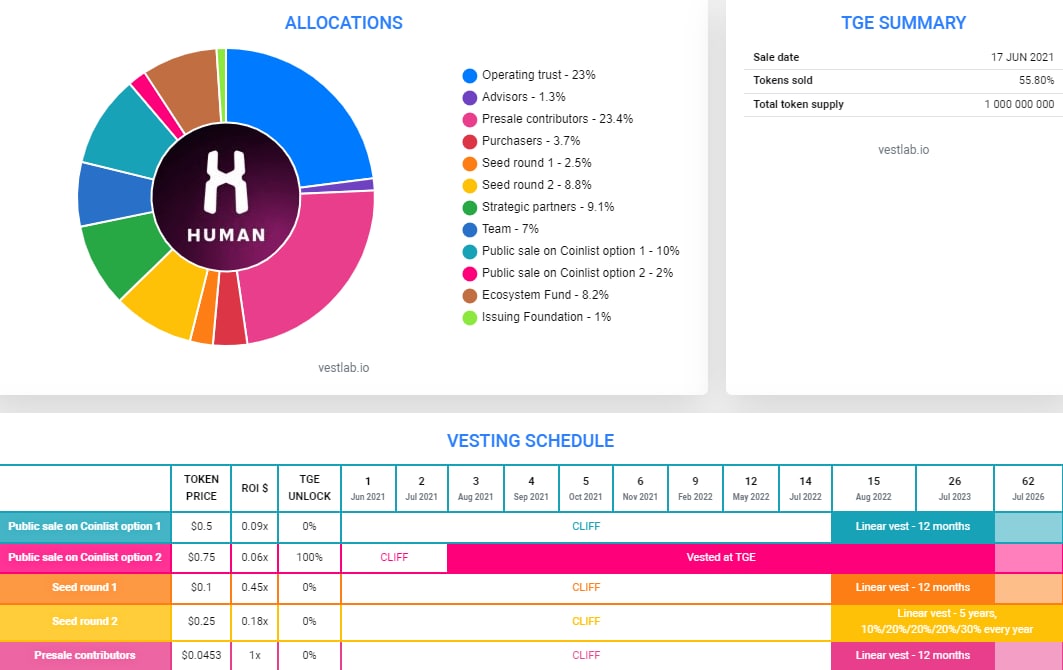This screenshot has width=1063, height=670.
Task: Select the Ecosystem Fund legend item
Action: (x=544, y=295)
